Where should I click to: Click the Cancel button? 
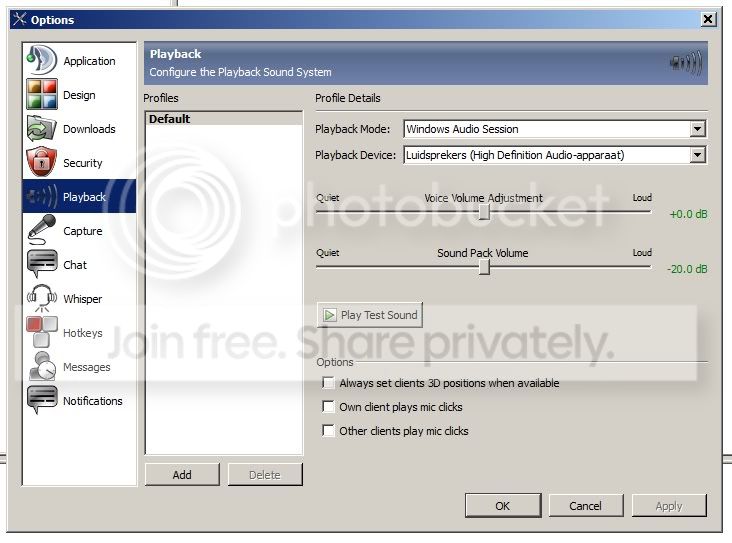pos(585,506)
